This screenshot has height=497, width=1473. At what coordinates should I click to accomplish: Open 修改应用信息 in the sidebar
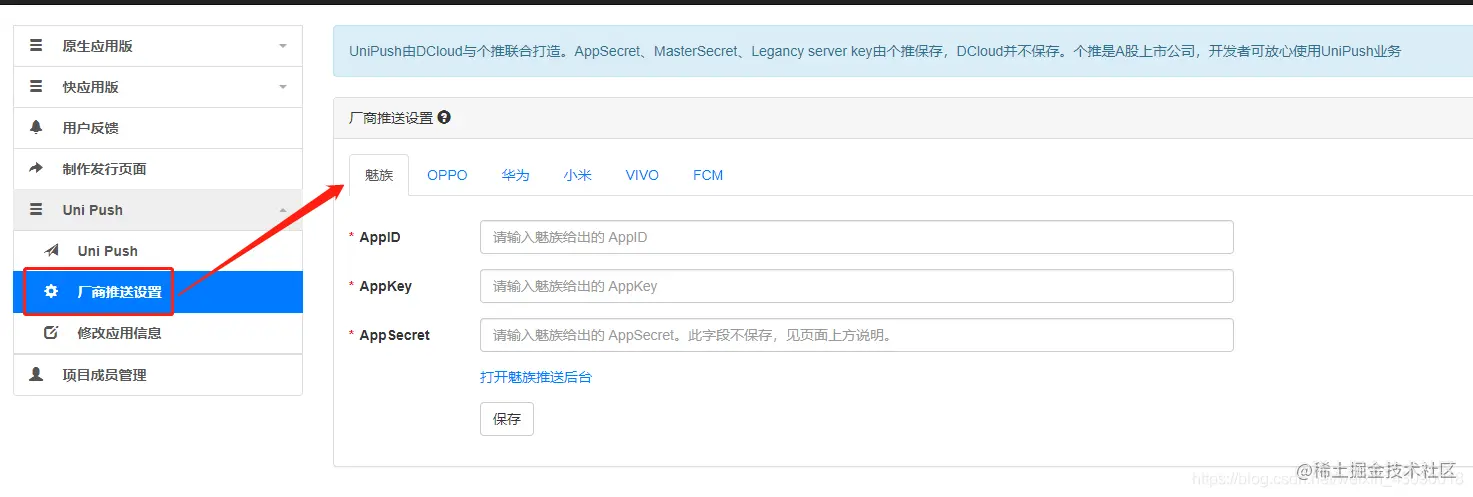click(158, 333)
